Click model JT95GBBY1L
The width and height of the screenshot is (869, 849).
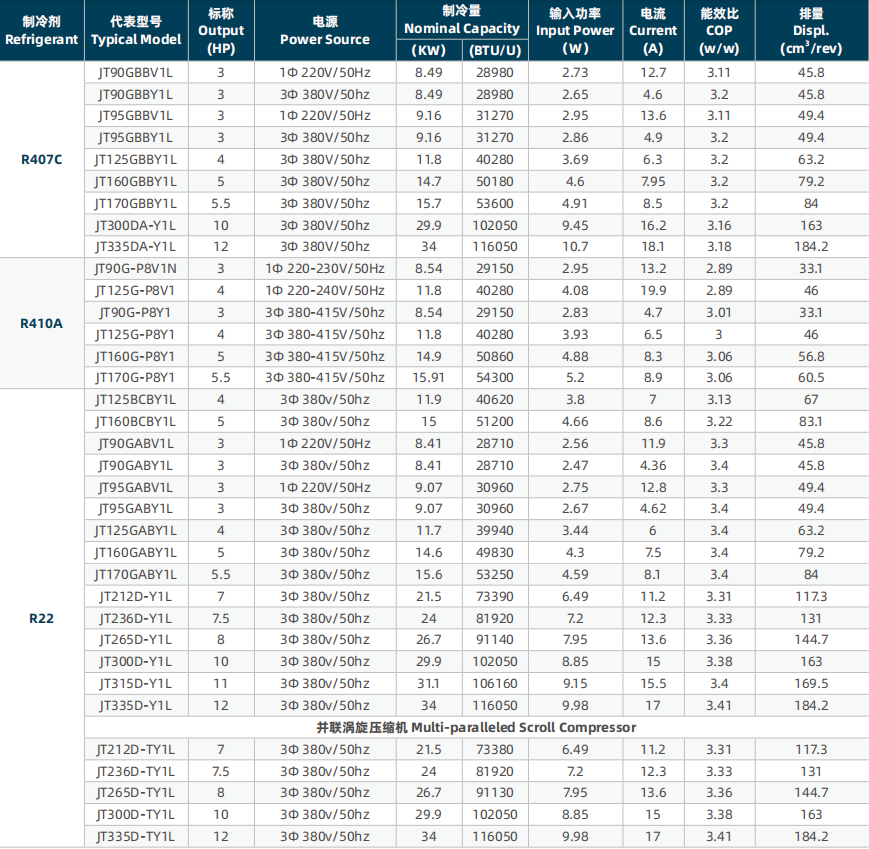coord(136,137)
